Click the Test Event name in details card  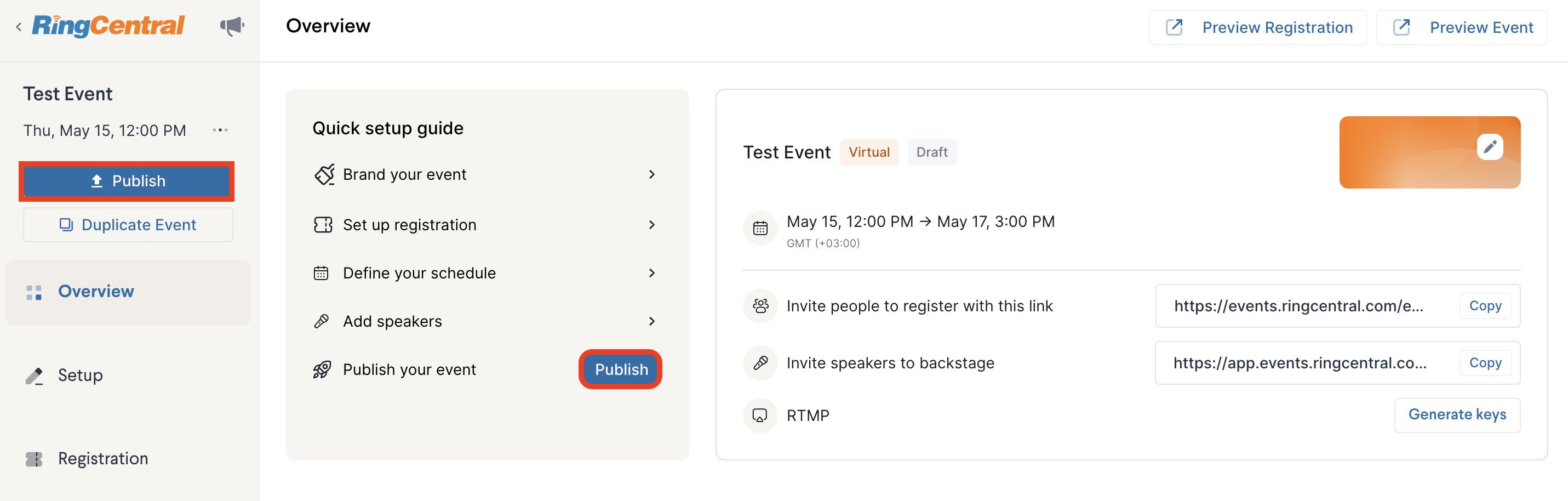click(x=786, y=152)
